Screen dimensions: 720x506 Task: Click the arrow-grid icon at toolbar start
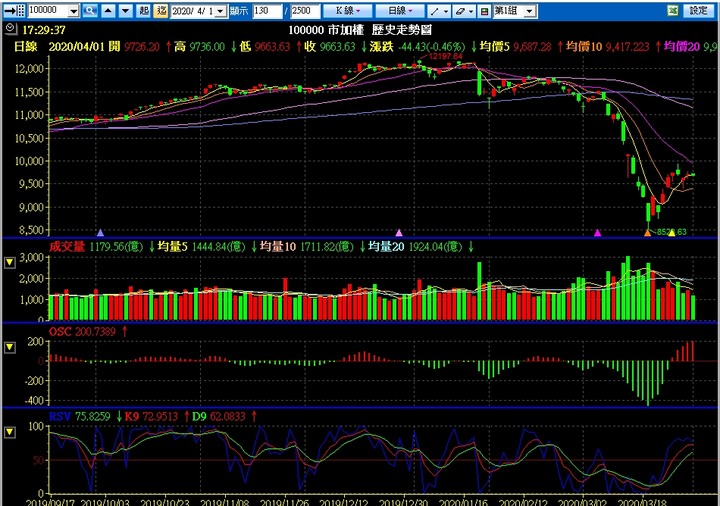tap(14, 11)
